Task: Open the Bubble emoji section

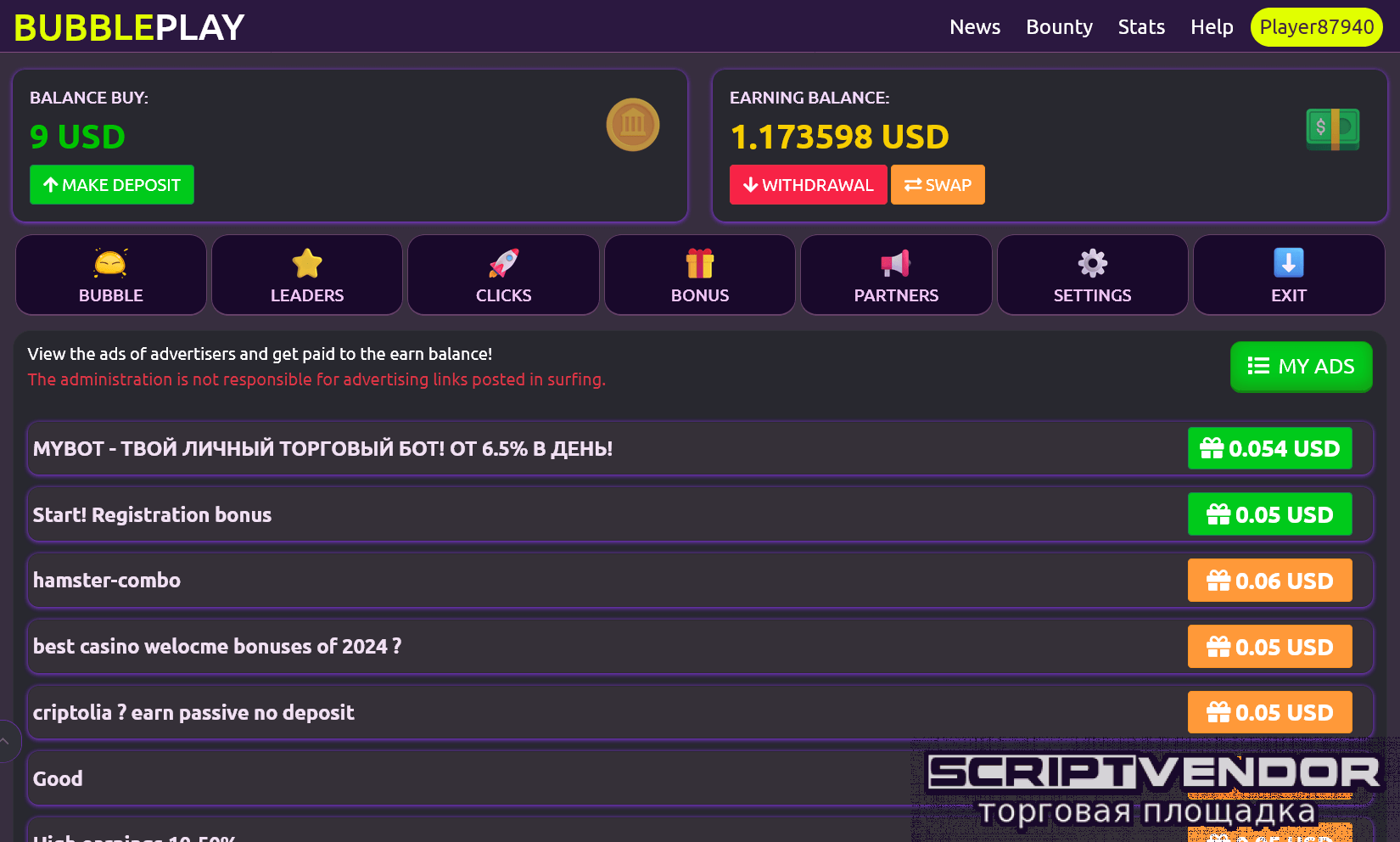Action: [x=110, y=264]
